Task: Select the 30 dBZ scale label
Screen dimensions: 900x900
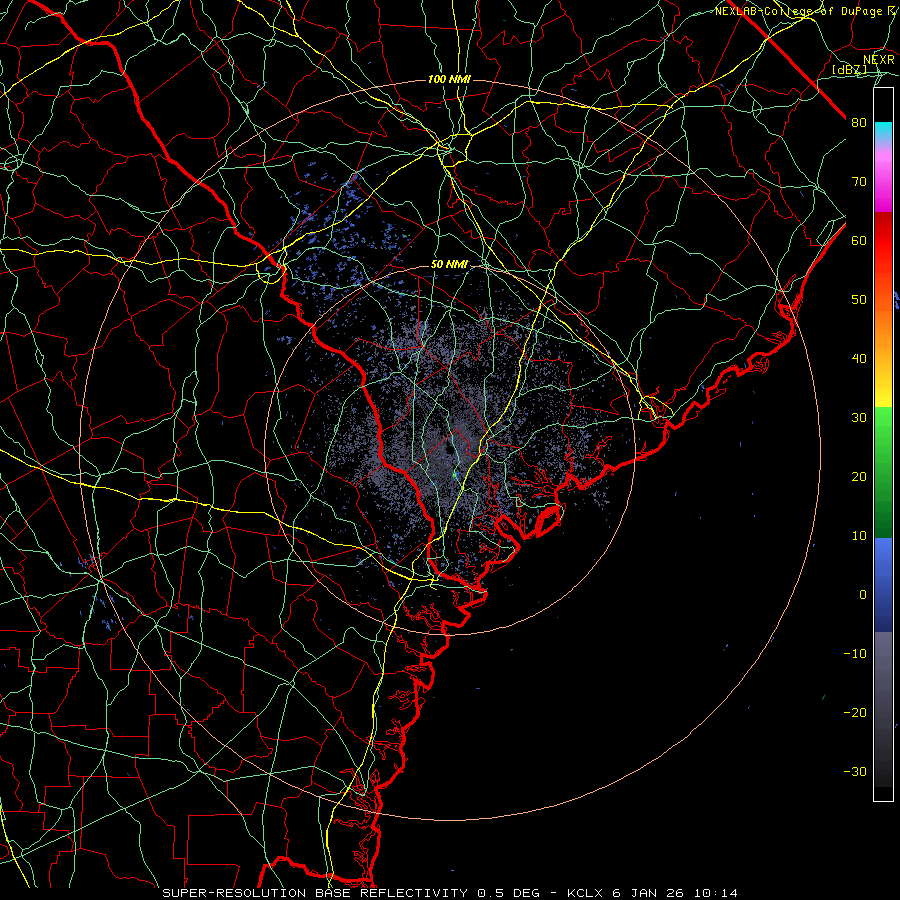Action: click(x=859, y=418)
